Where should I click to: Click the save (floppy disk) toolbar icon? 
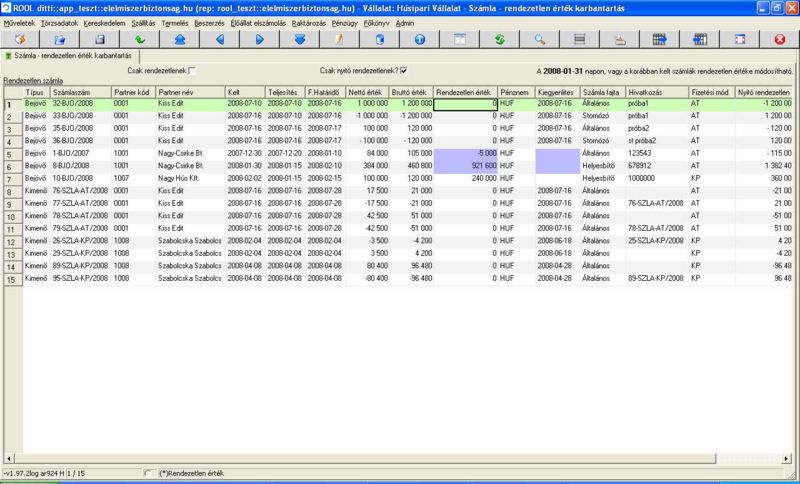tap(100, 39)
